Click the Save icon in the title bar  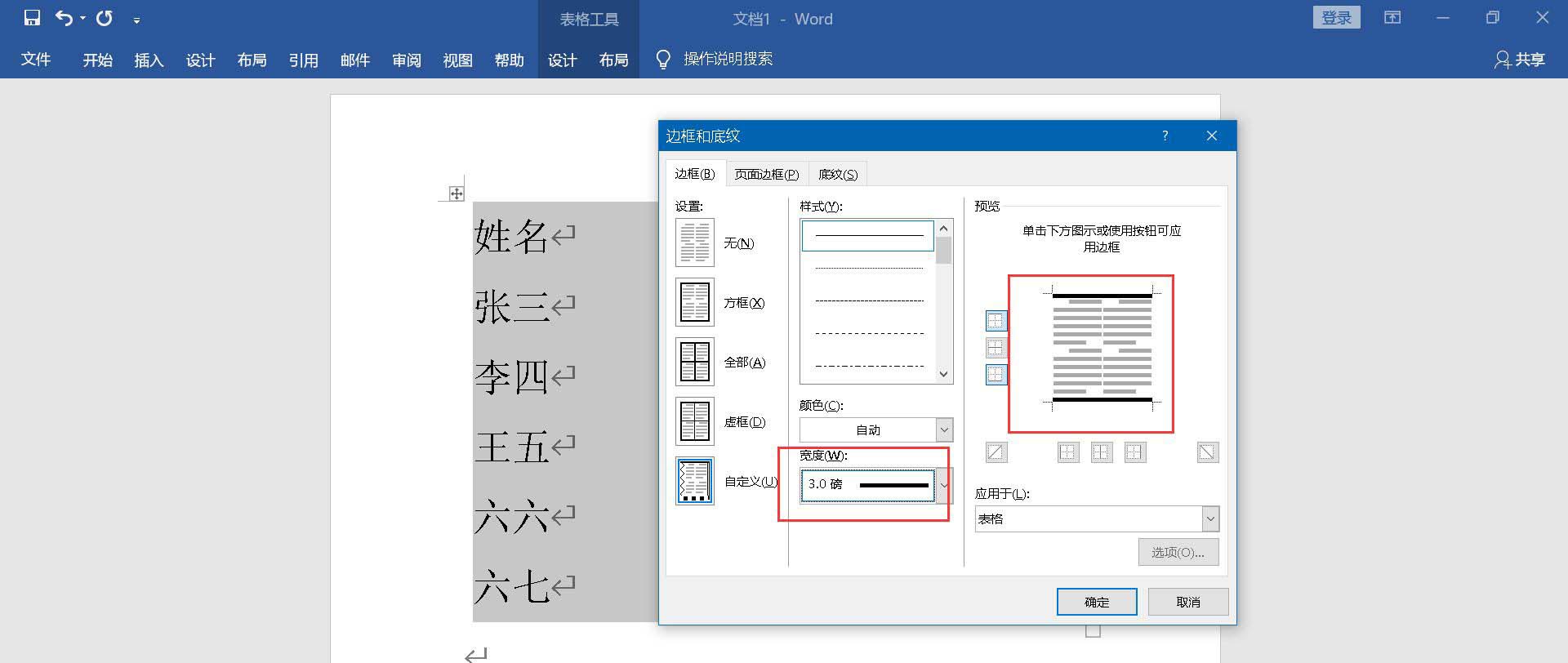coord(32,18)
